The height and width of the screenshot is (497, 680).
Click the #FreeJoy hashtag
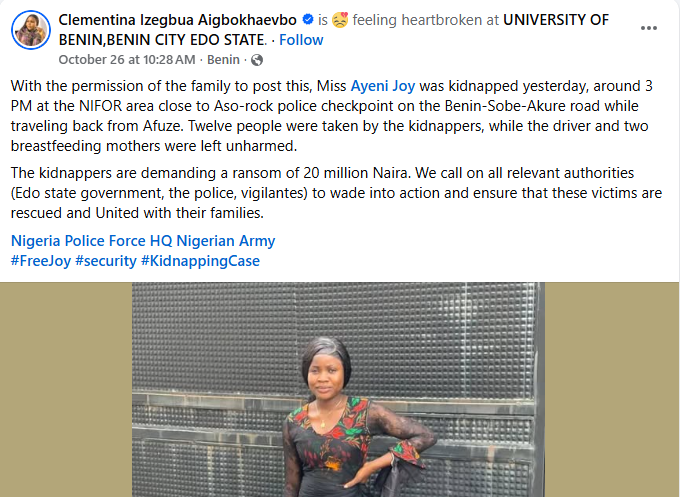[x=40, y=261]
